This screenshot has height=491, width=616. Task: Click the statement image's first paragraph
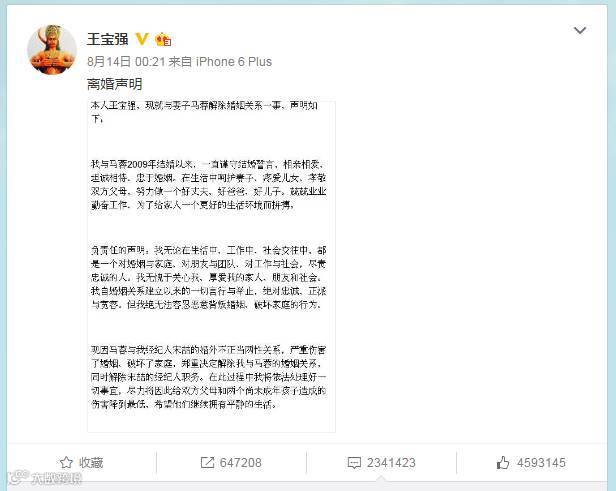204,112
